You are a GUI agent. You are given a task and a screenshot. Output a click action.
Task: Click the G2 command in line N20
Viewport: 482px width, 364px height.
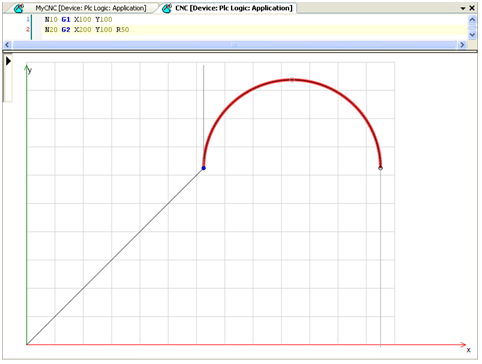[66, 30]
